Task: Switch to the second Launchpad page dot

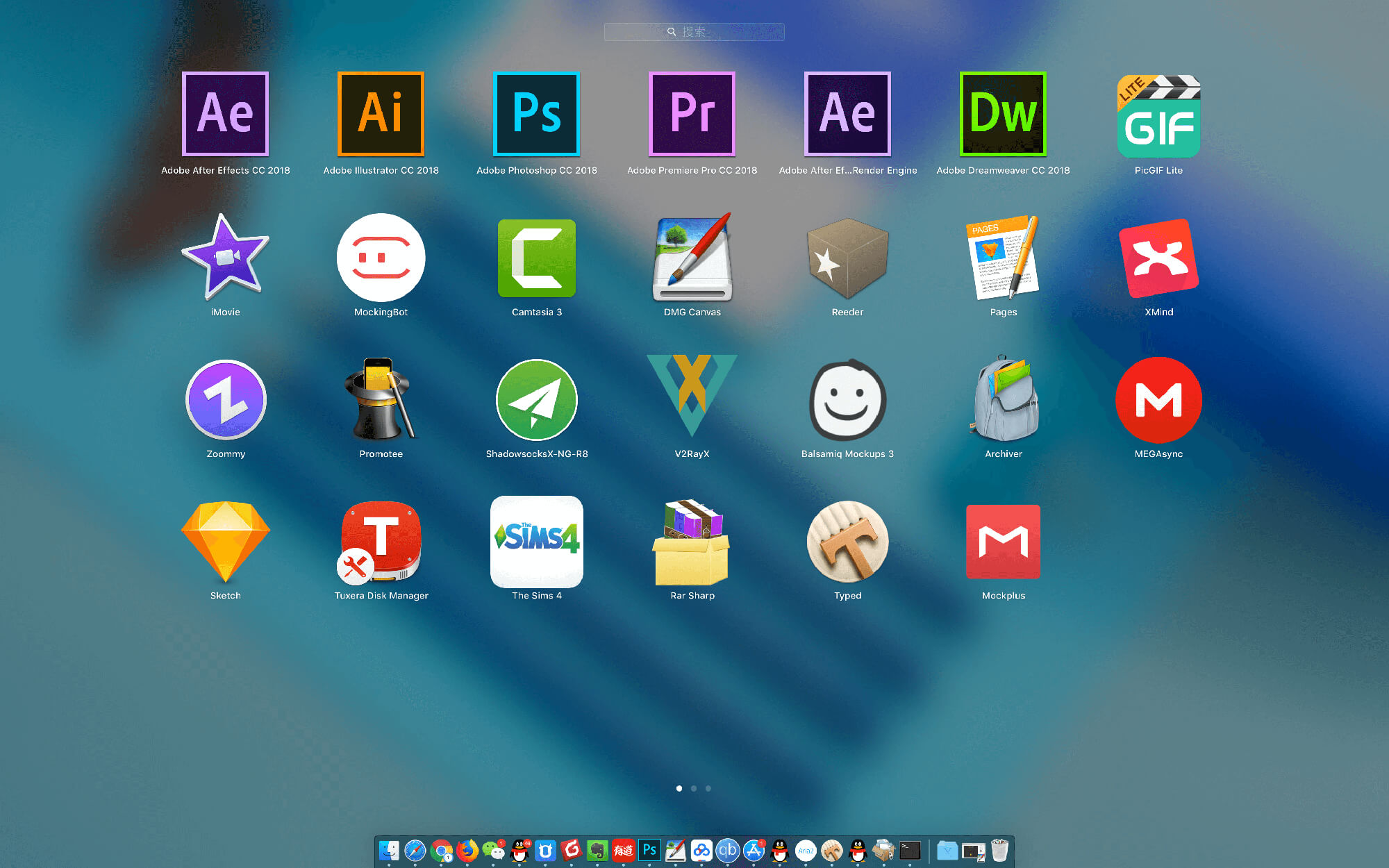Action: (x=694, y=788)
